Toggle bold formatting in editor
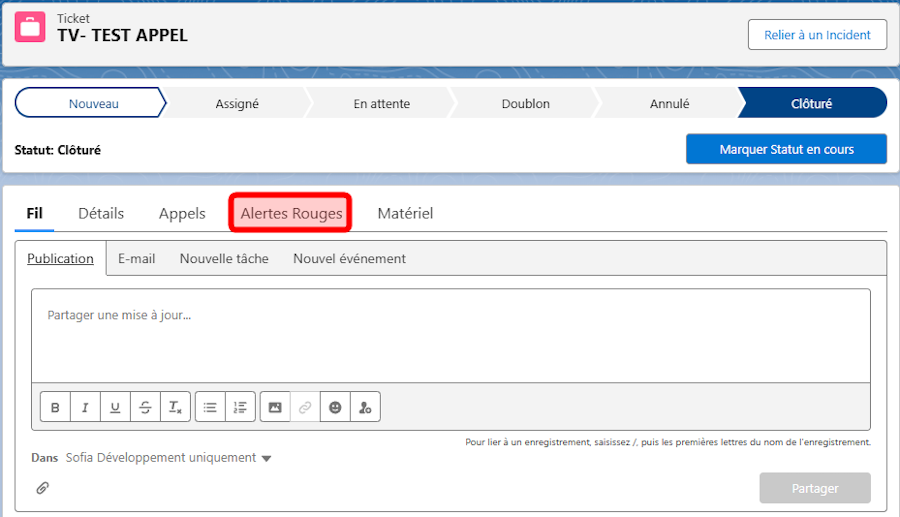The height and width of the screenshot is (517, 900). [x=56, y=407]
